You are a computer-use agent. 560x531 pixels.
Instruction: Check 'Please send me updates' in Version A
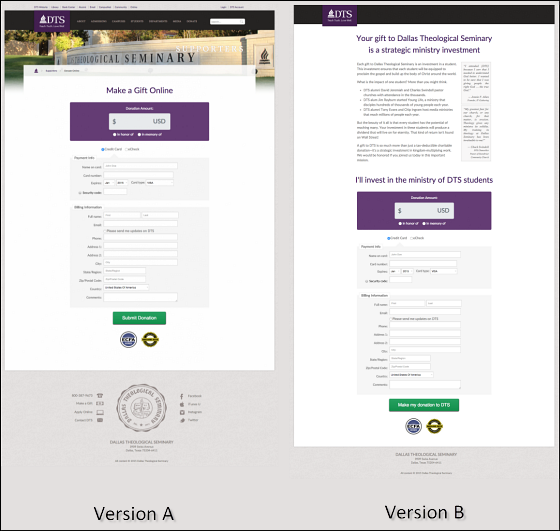(105, 231)
